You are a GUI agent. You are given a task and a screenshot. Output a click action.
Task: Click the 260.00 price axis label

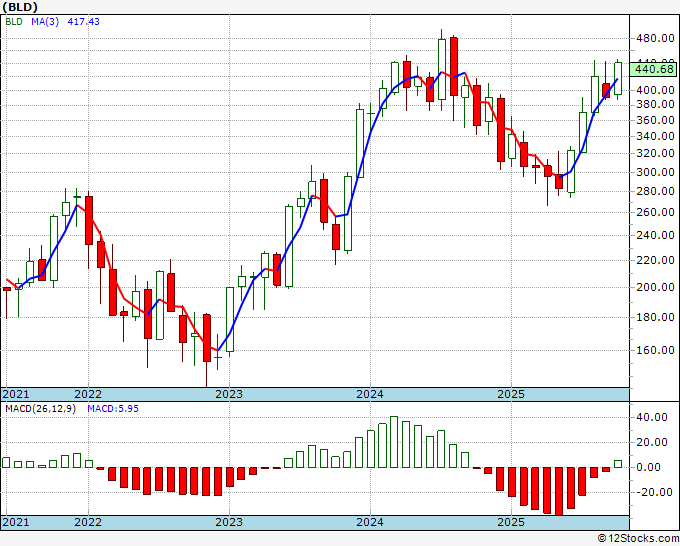click(x=655, y=212)
